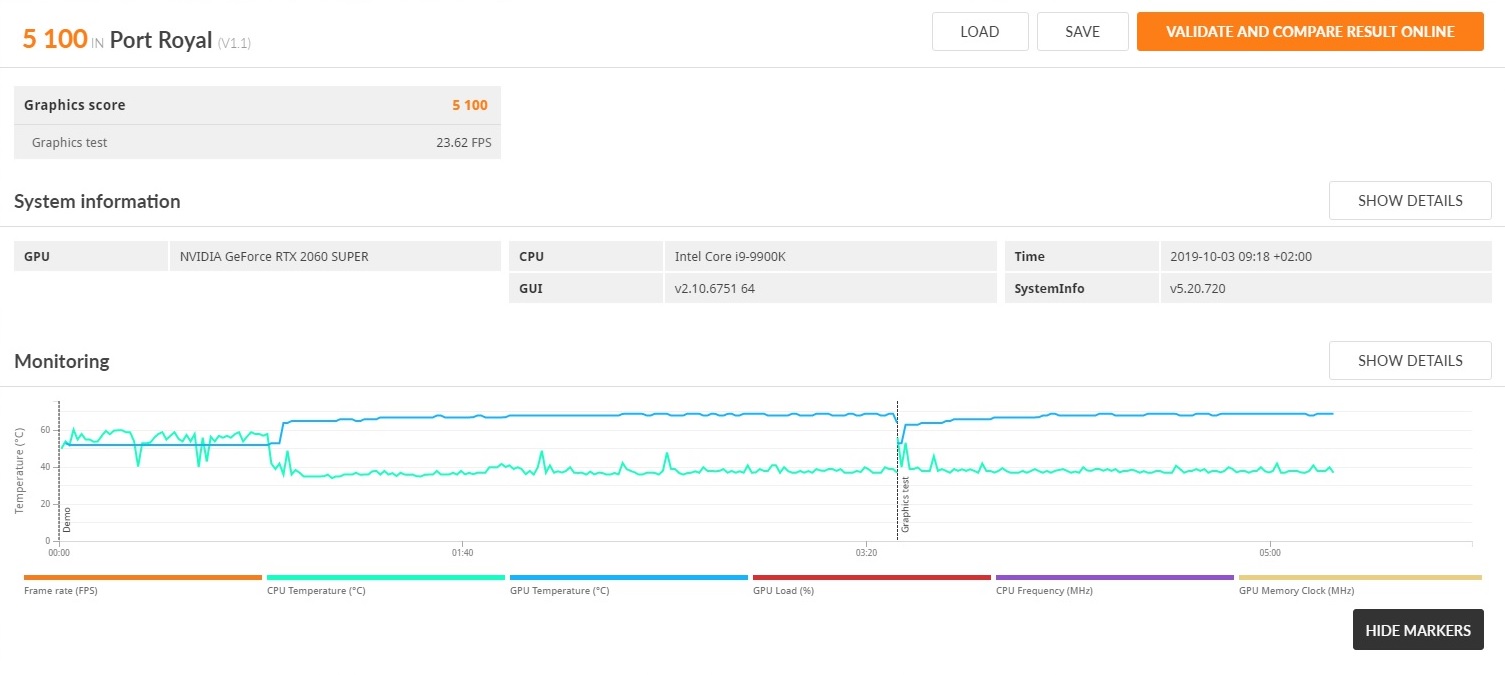Select NVIDIA GeForce RTX 2060 SUPER text
This screenshot has width=1505, height=675.
click(274, 256)
